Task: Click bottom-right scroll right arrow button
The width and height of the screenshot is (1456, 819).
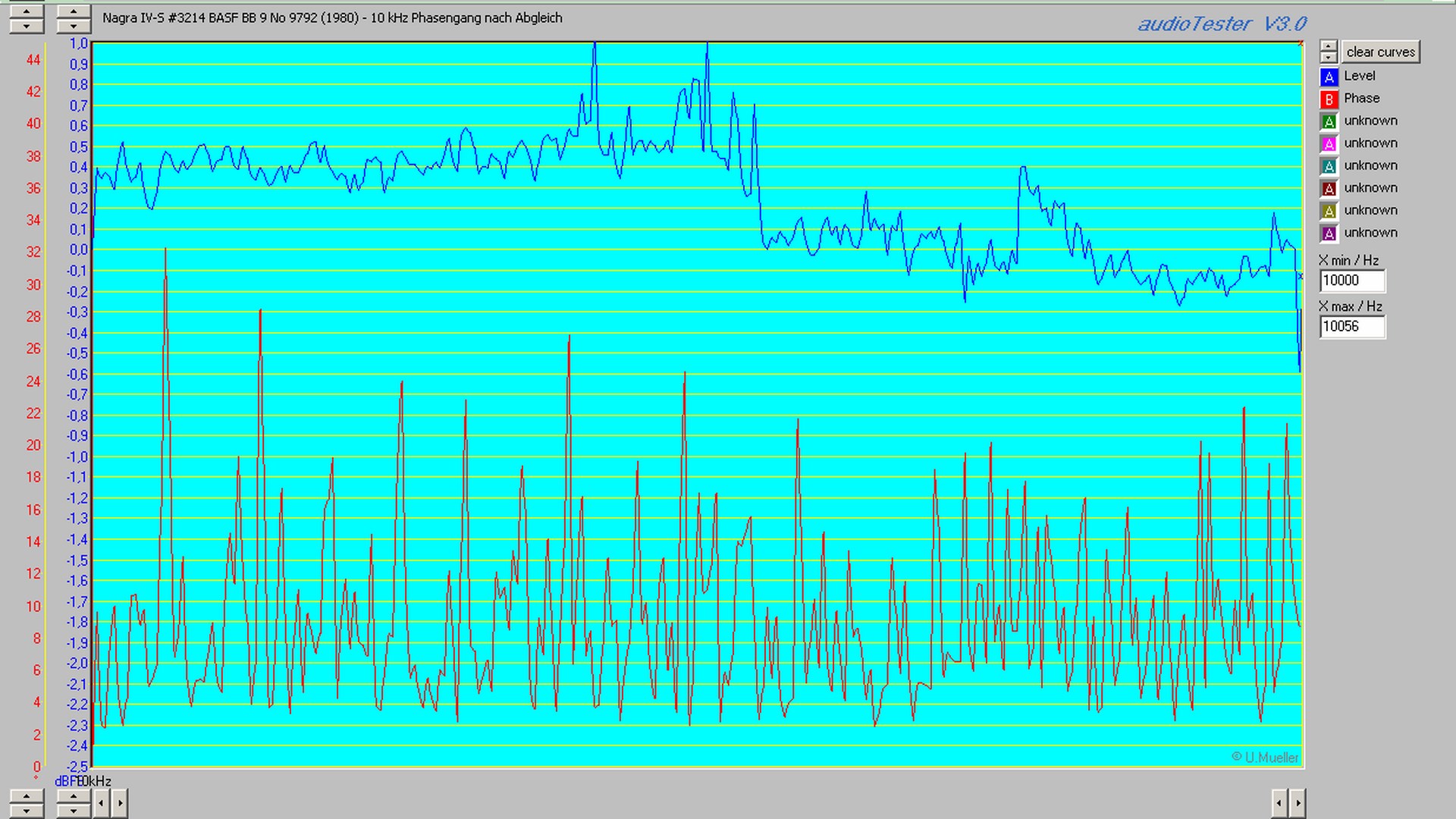Action: coord(1298,802)
